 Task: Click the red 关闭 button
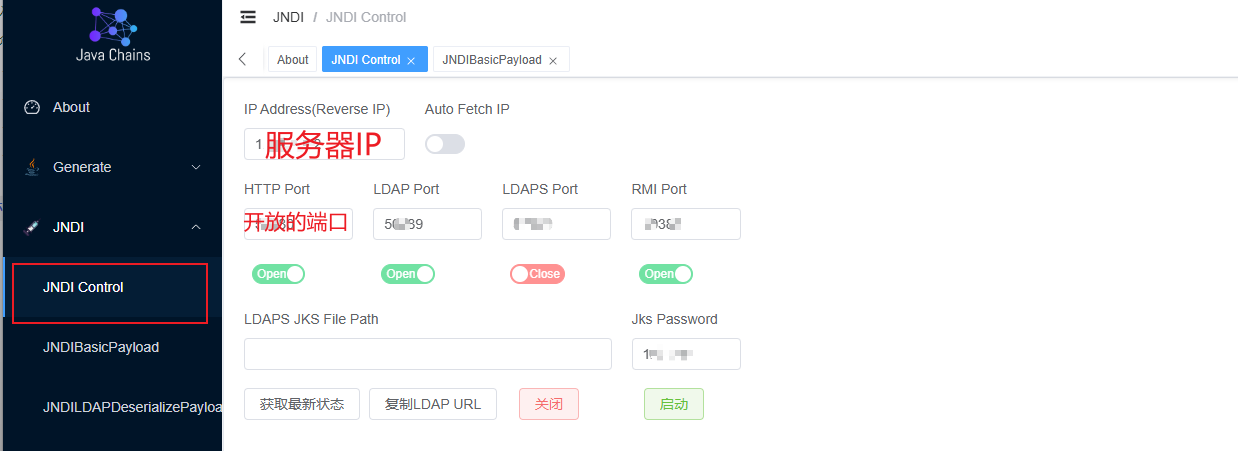pos(549,404)
